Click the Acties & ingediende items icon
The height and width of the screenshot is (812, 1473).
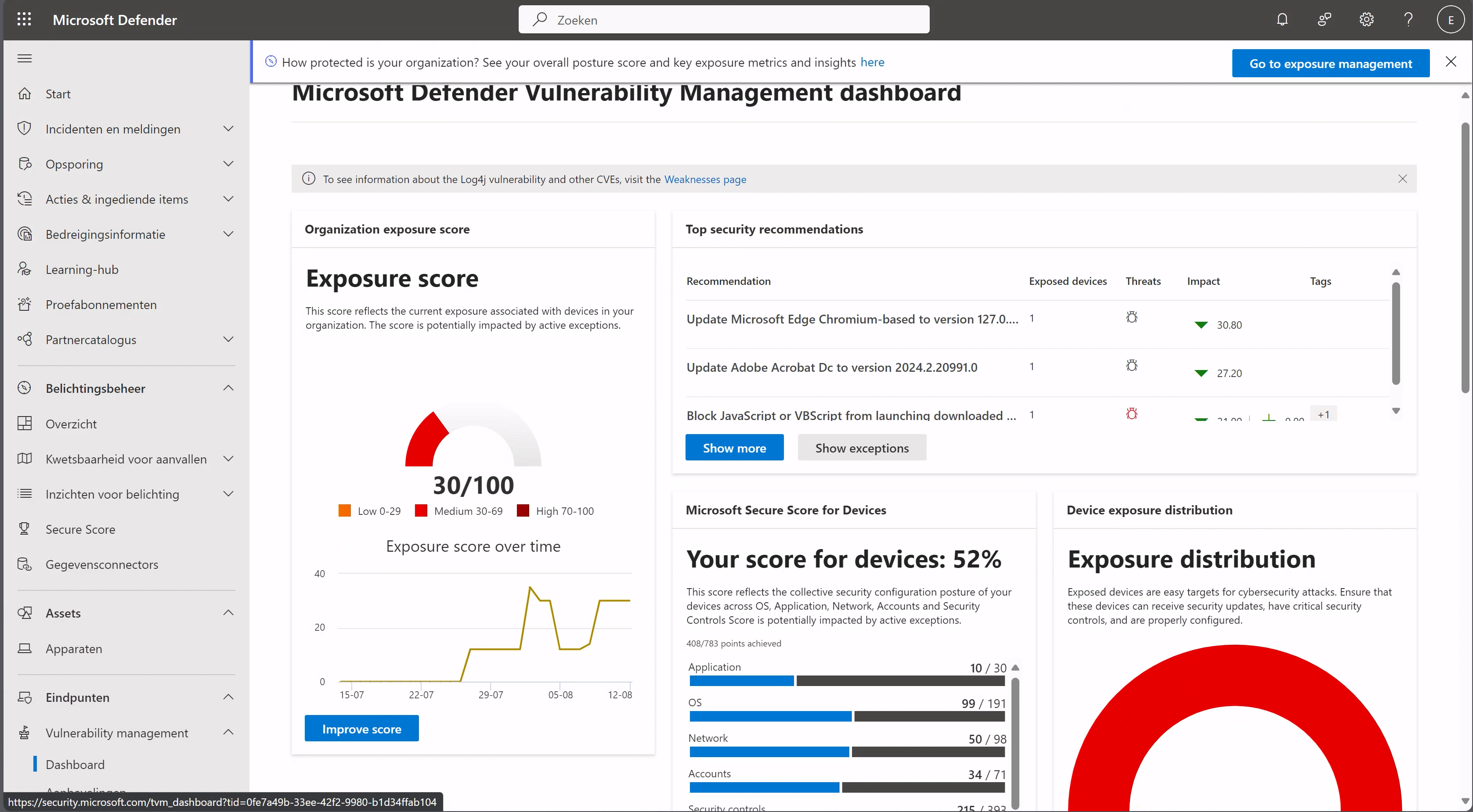coord(25,199)
